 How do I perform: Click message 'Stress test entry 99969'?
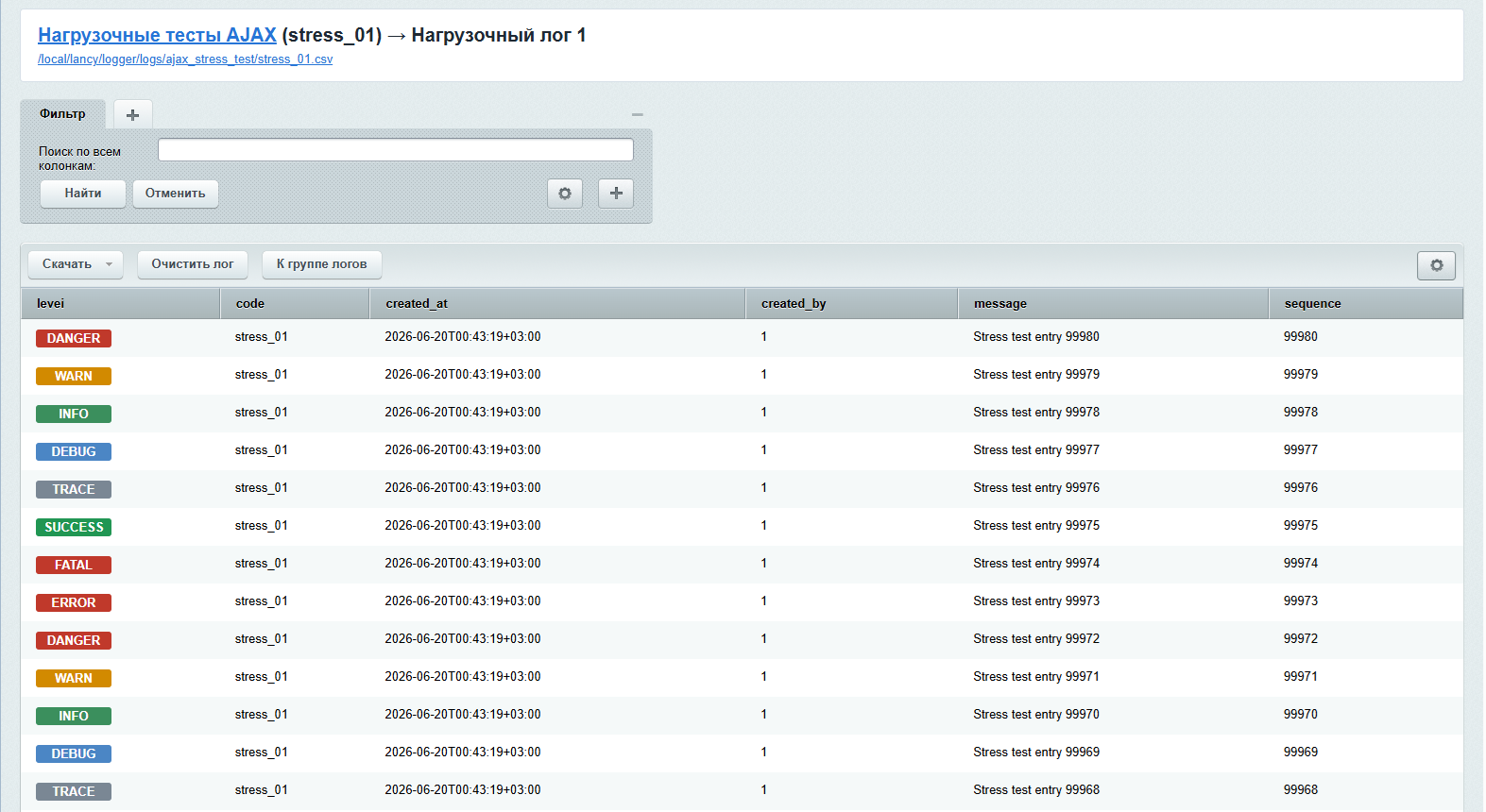tap(1036, 753)
